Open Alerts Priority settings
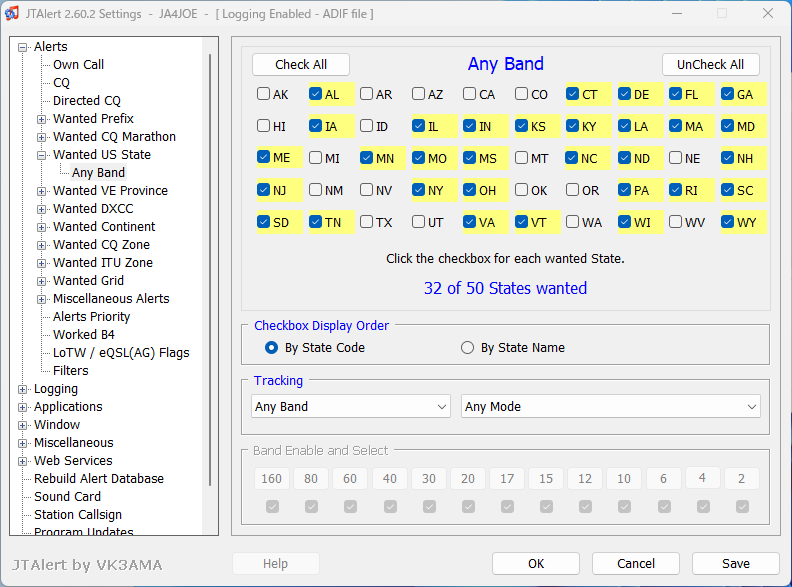This screenshot has width=792, height=587. [91, 317]
